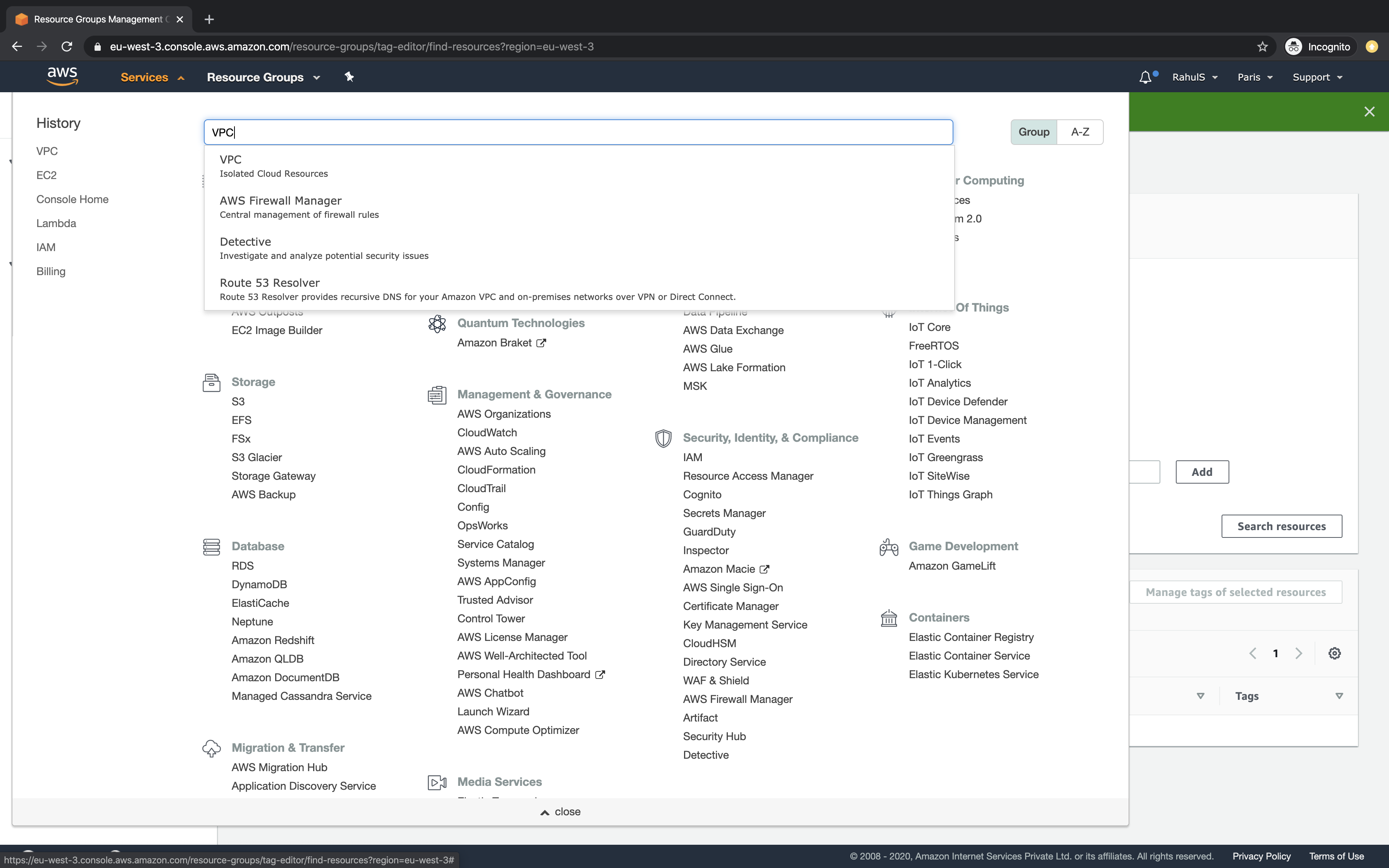Click the Security, Identity & Compliance shield icon
The image size is (1389, 868).
tap(663, 438)
